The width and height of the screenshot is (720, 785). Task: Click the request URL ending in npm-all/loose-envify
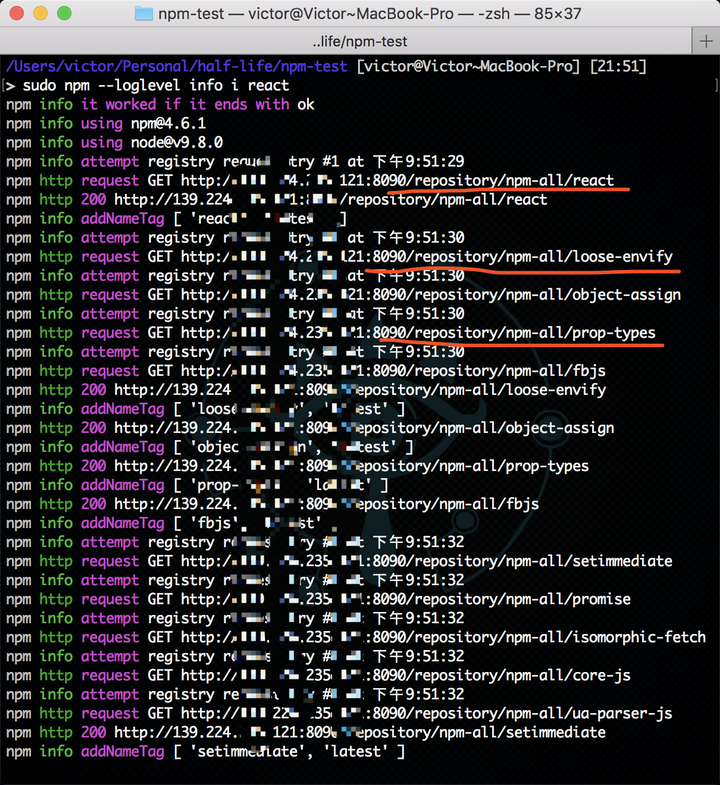tap(427, 256)
